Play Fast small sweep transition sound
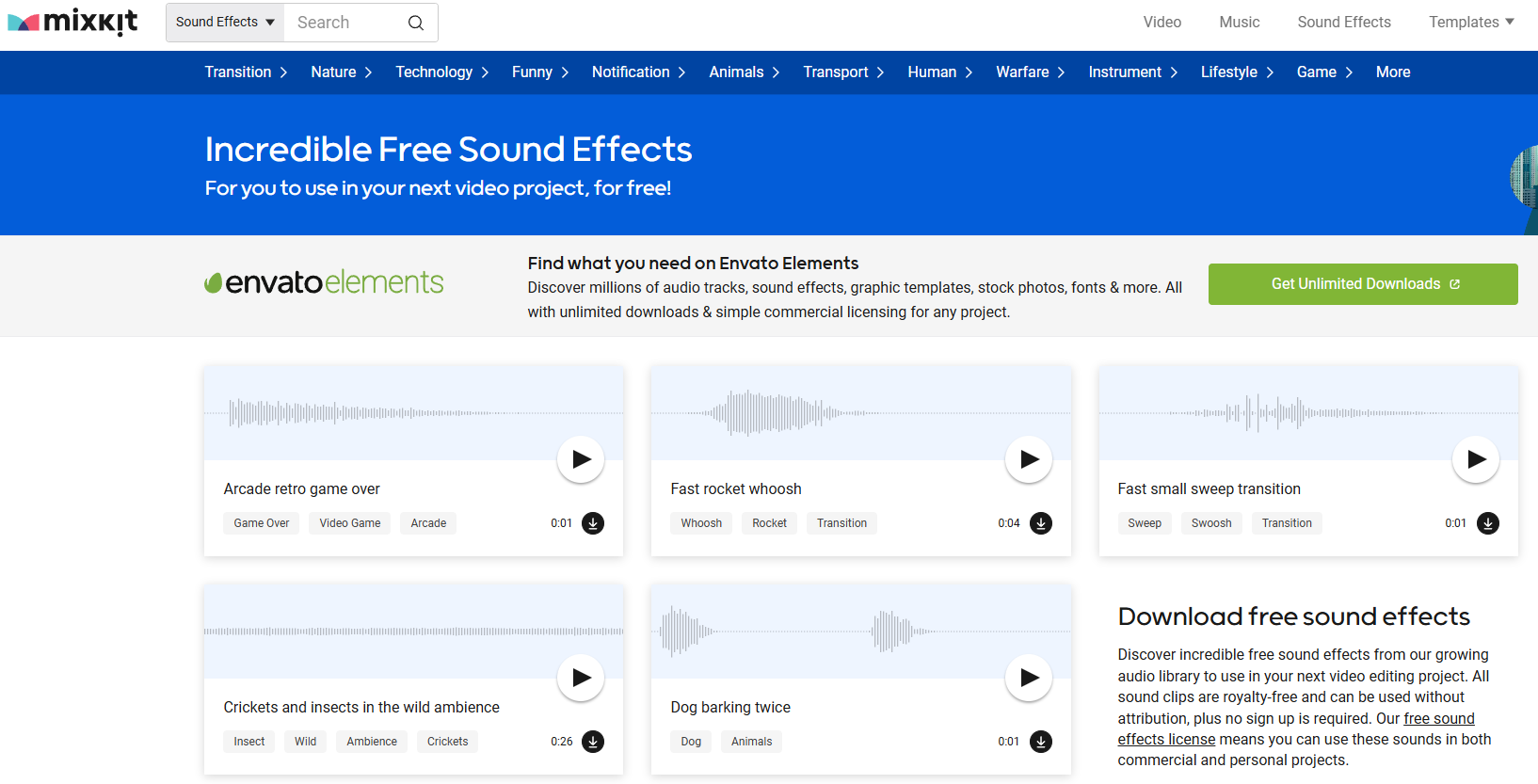This screenshot has width=1538, height=784. 1476,459
